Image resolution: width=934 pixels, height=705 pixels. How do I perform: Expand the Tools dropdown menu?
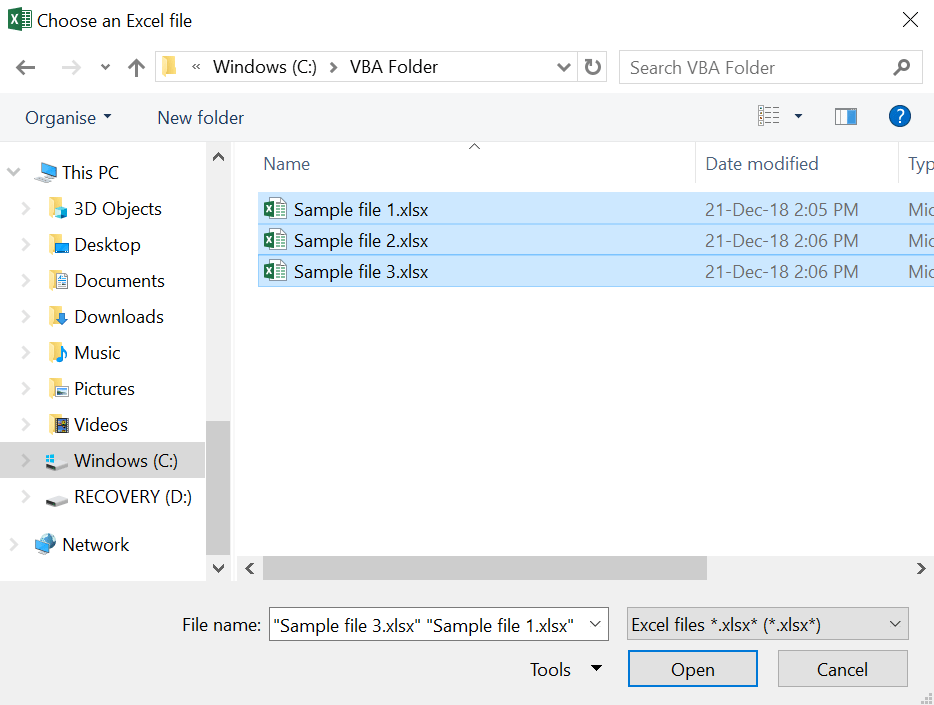[566, 669]
